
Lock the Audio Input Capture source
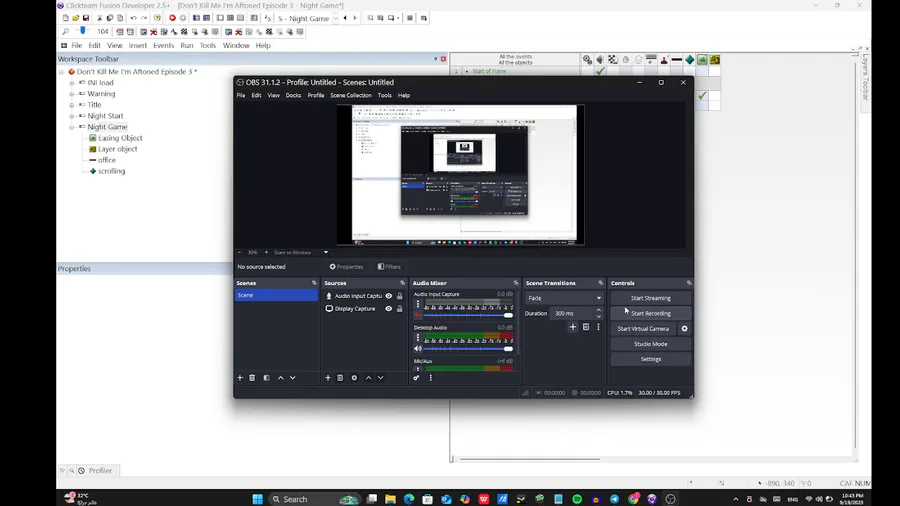coord(399,296)
